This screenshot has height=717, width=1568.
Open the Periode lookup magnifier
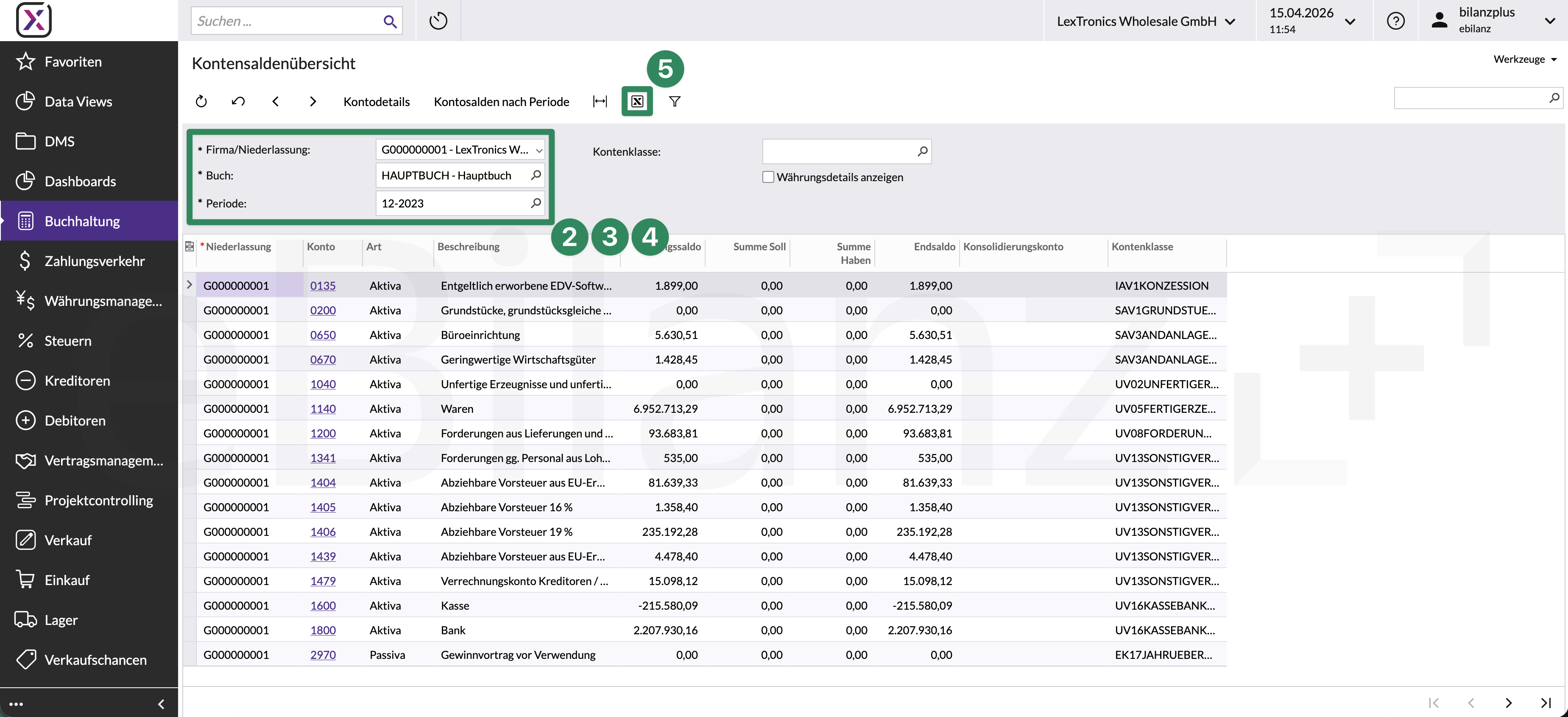(x=536, y=203)
